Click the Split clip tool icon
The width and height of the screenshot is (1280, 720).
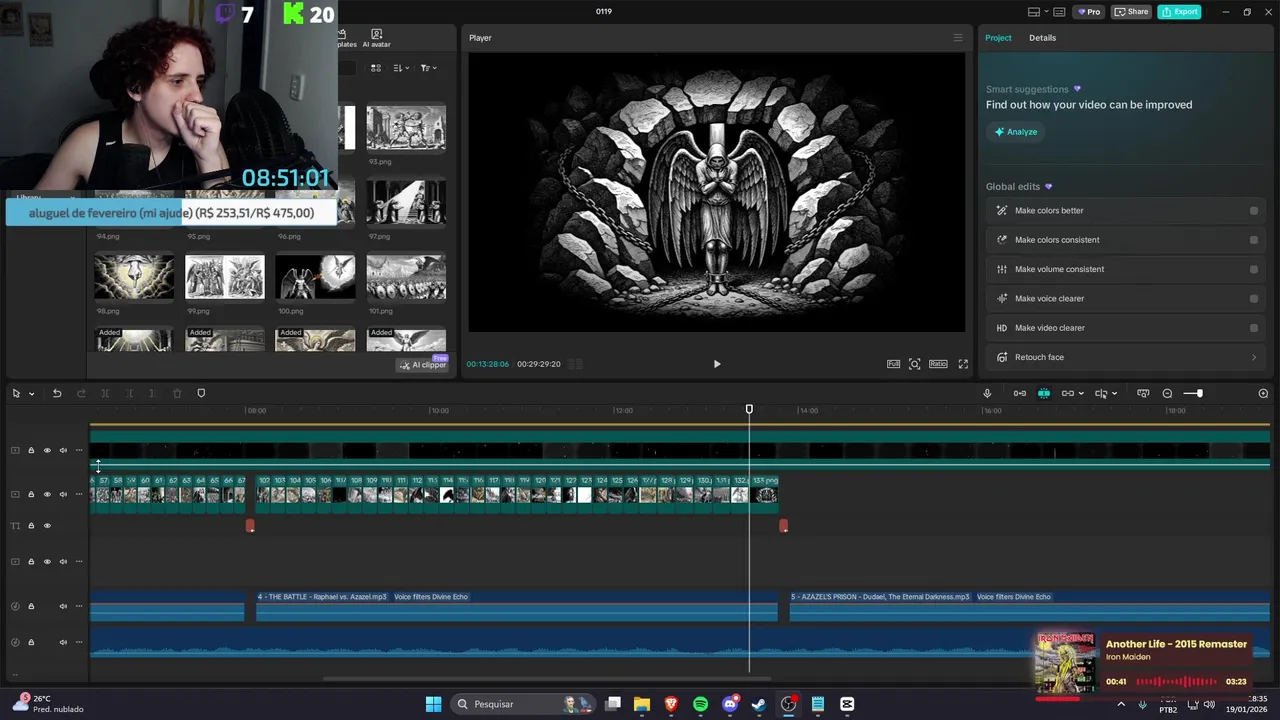(x=105, y=393)
